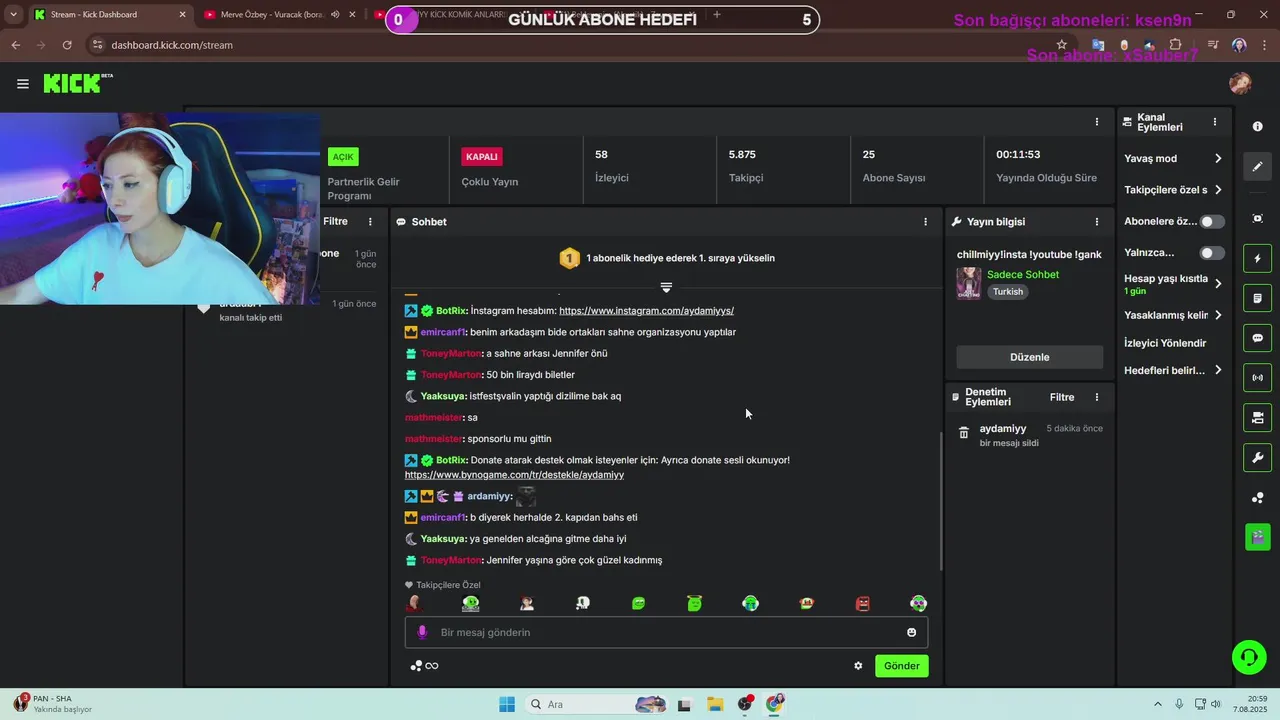The image size is (1280, 720).
Task: Click the channel points icon below message box
Action: [x=417, y=666]
